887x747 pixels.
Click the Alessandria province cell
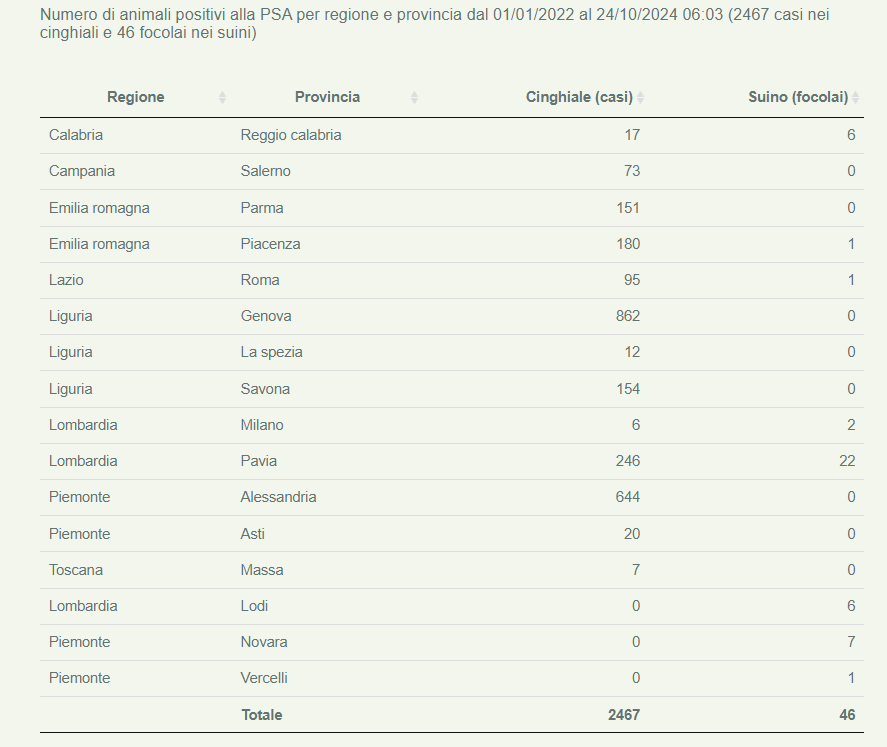coord(278,497)
